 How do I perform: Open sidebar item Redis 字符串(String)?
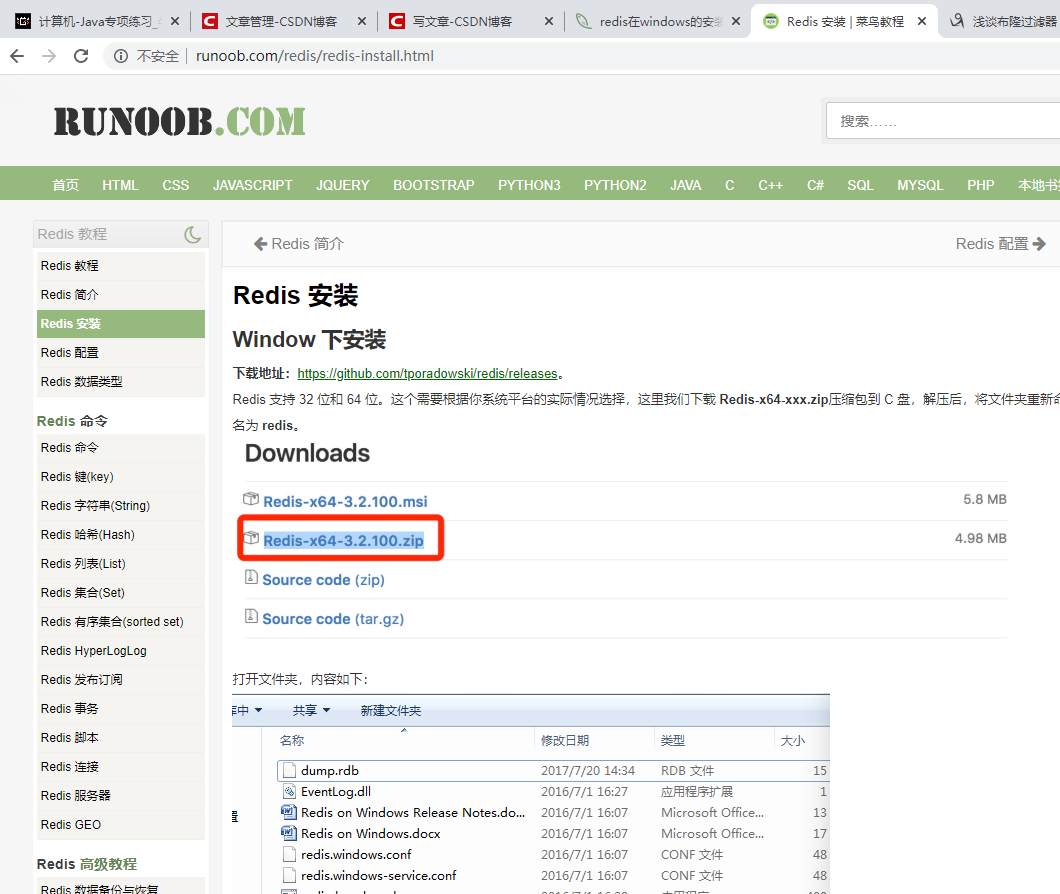click(121, 506)
